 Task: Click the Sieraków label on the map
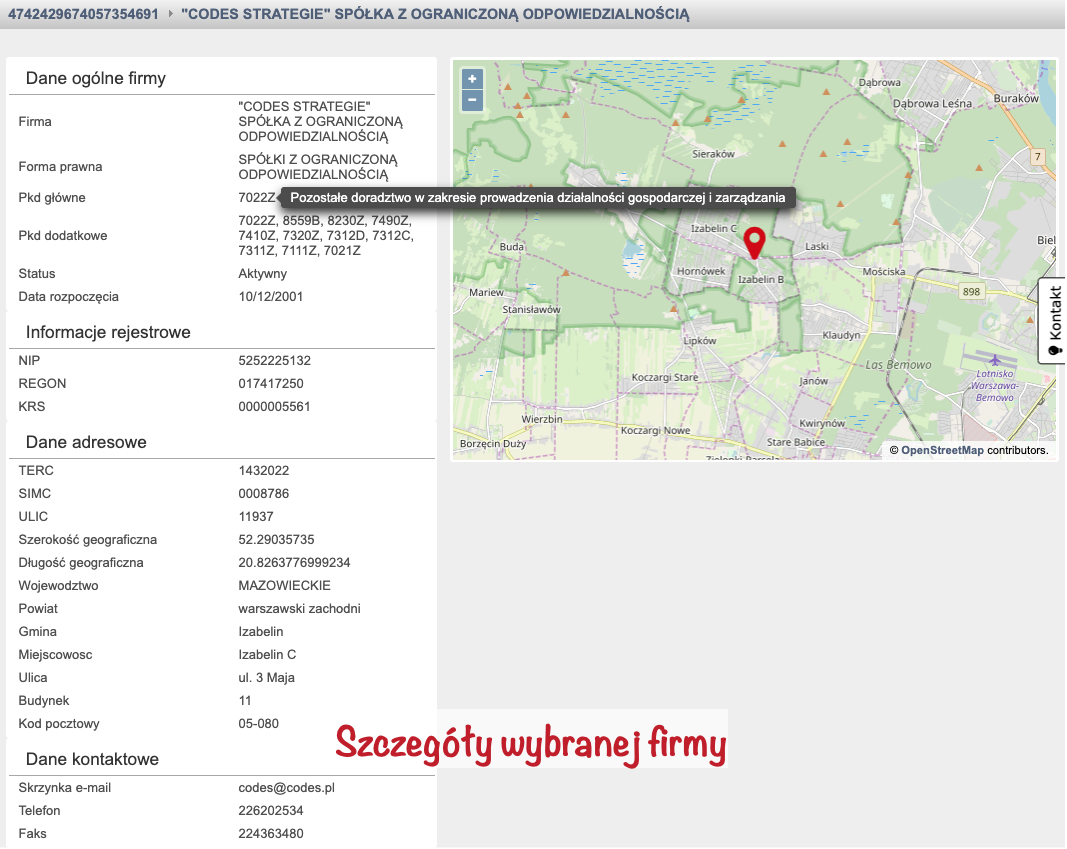[714, 155]
